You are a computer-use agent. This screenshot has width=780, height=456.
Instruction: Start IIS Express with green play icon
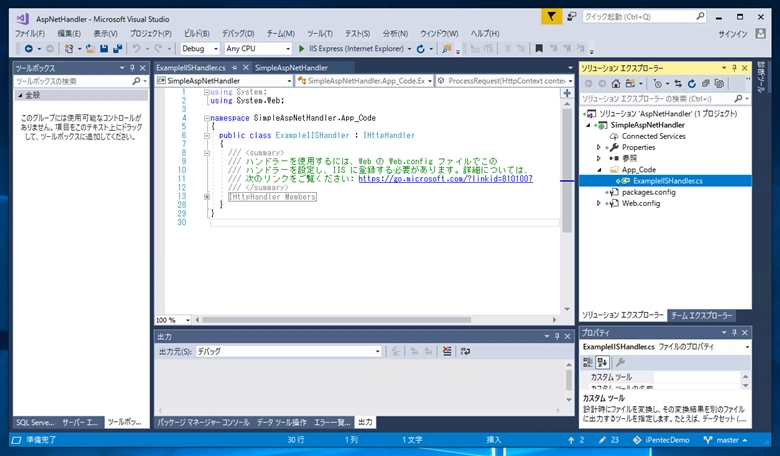pos(301,49)
